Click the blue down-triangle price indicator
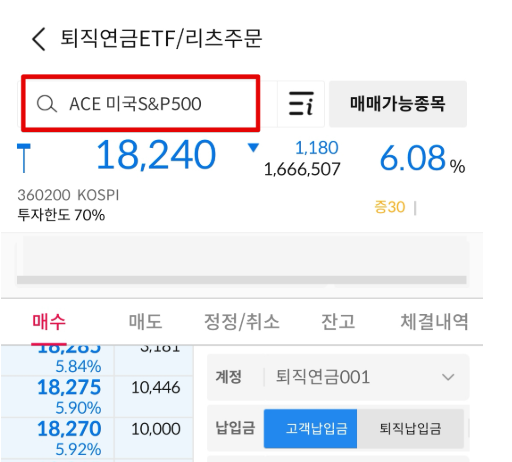Image resolution: width=512 pixels, height=462 pixels. (x=253, y=147)
